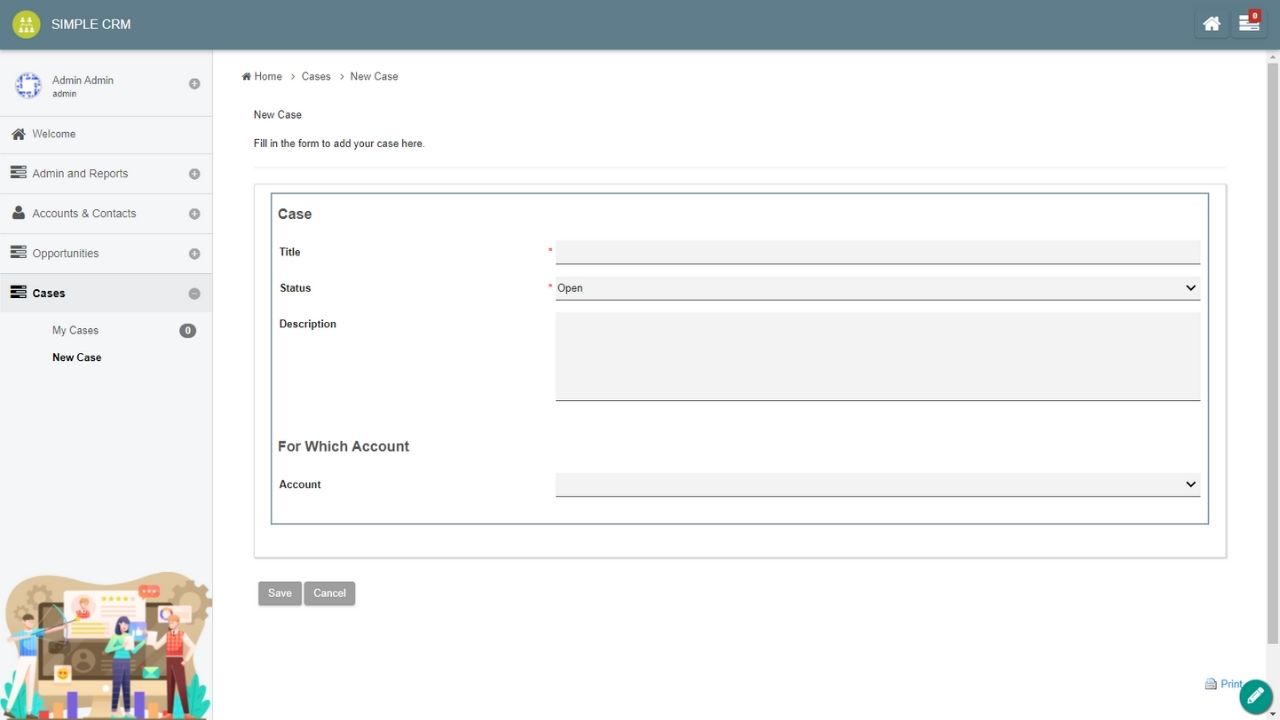Click into the Title input field

tap(877, 252)
